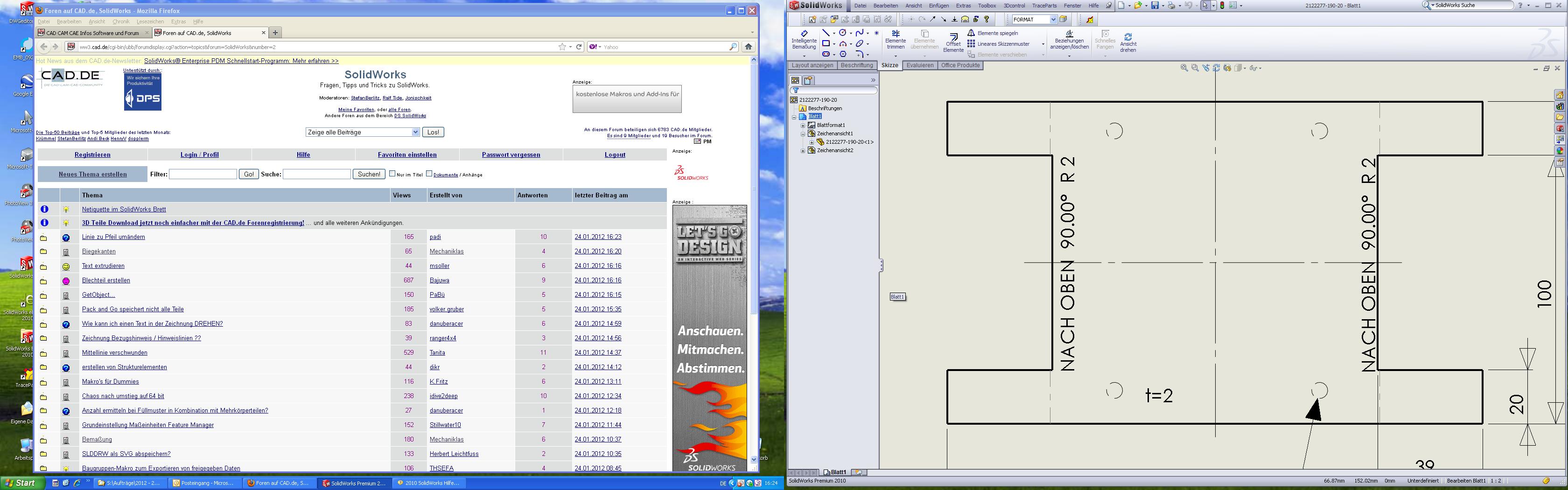
Task: Click 'Neues Thema erstellen' button
Action: point(92,174)
